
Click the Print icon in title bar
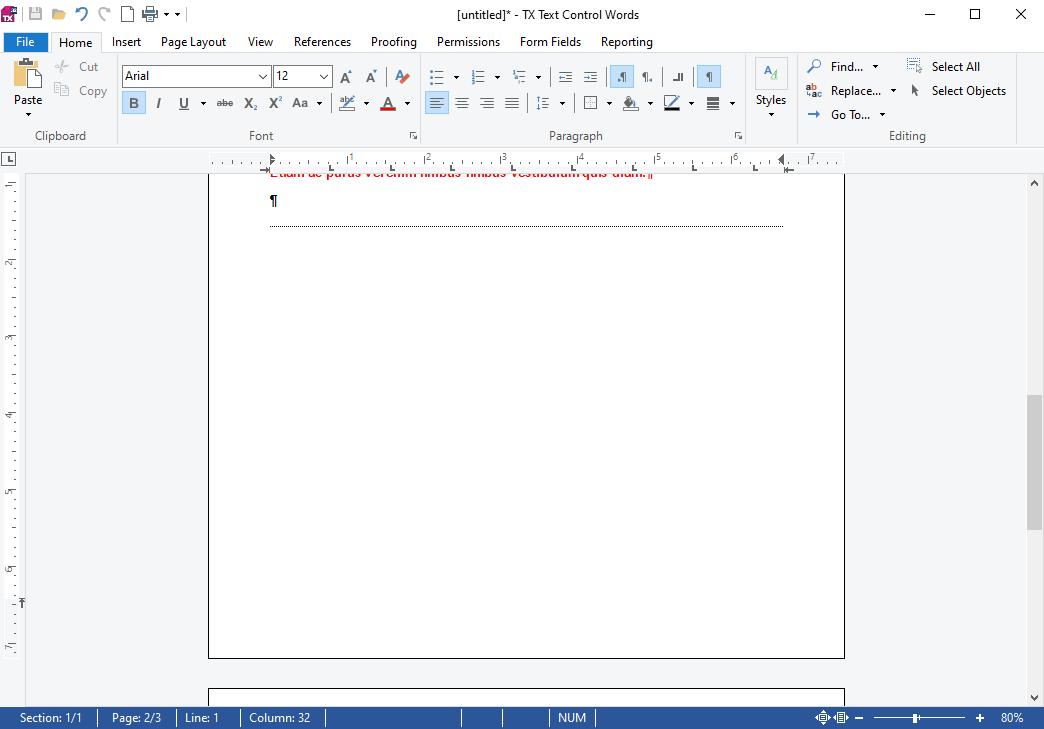150,14
